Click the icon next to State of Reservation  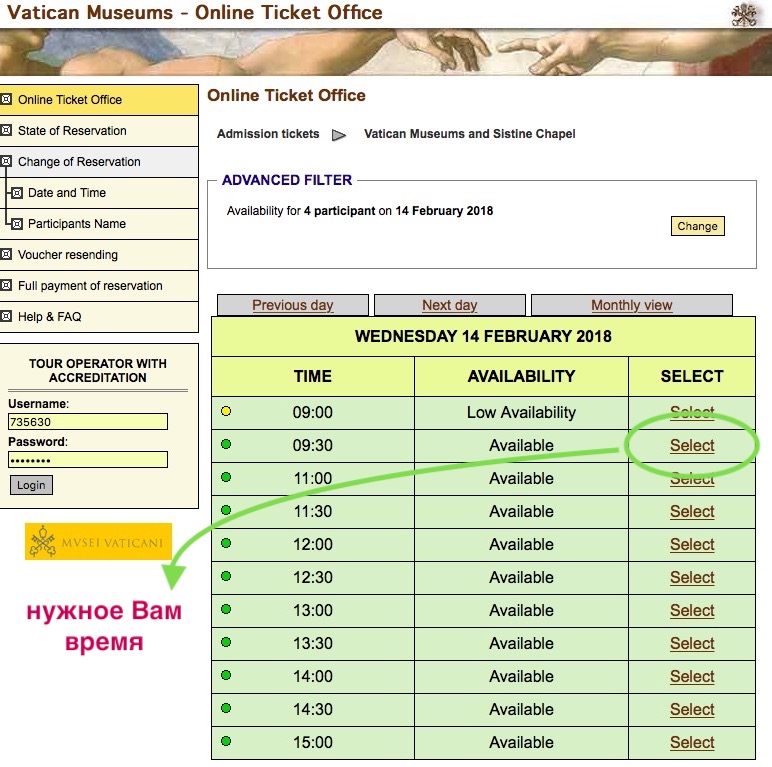coord(7,130)
